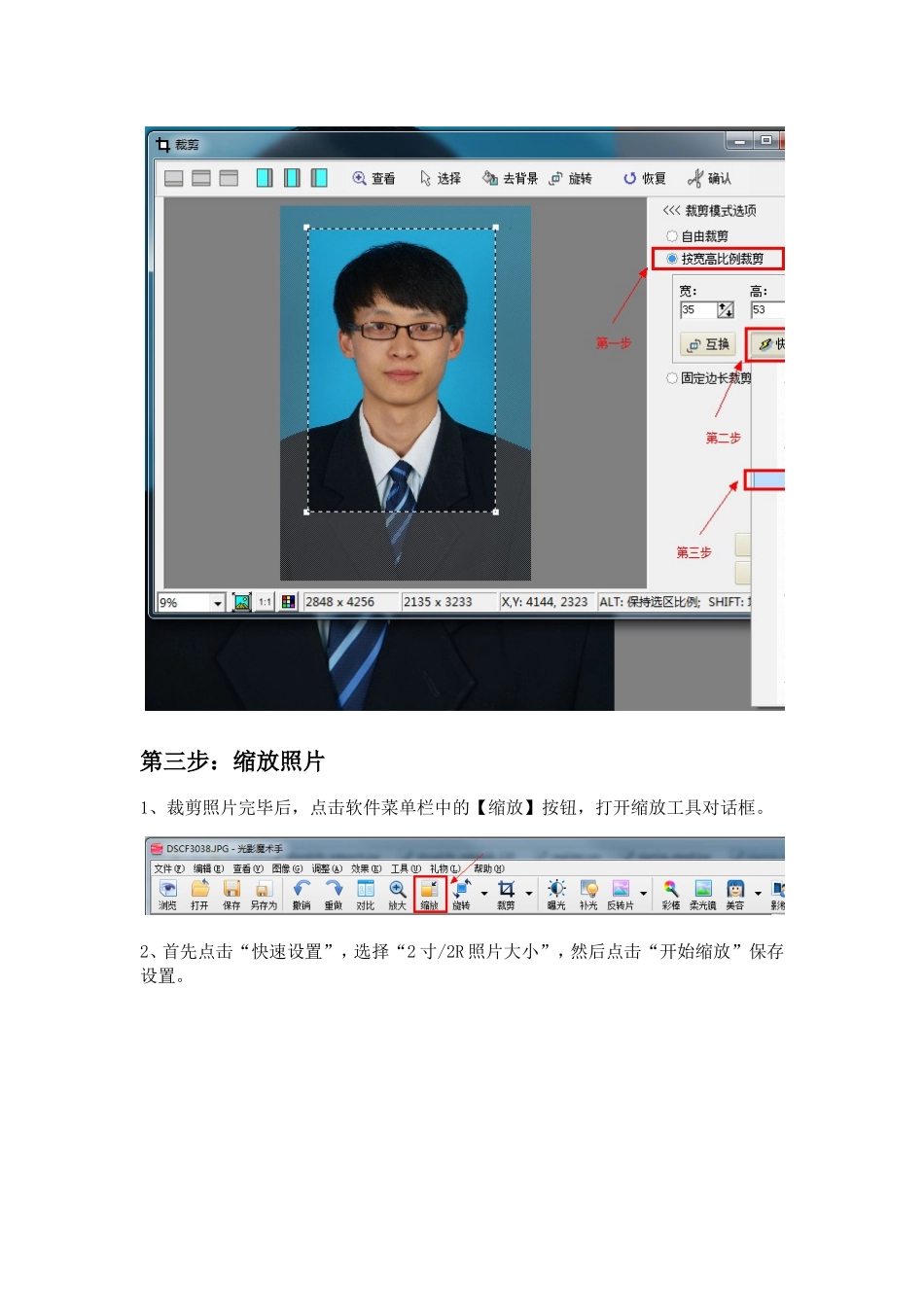Click the 1:1 actual size icon
The image size is (924, 1307).
tap(265, 602)
